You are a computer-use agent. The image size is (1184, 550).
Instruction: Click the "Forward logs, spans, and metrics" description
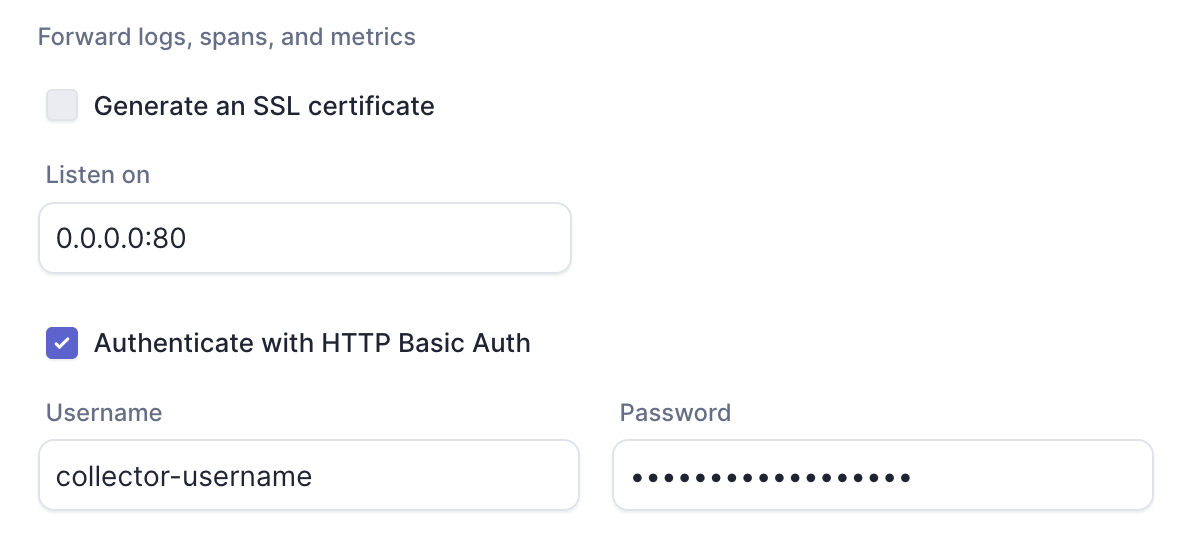point(226,37)
